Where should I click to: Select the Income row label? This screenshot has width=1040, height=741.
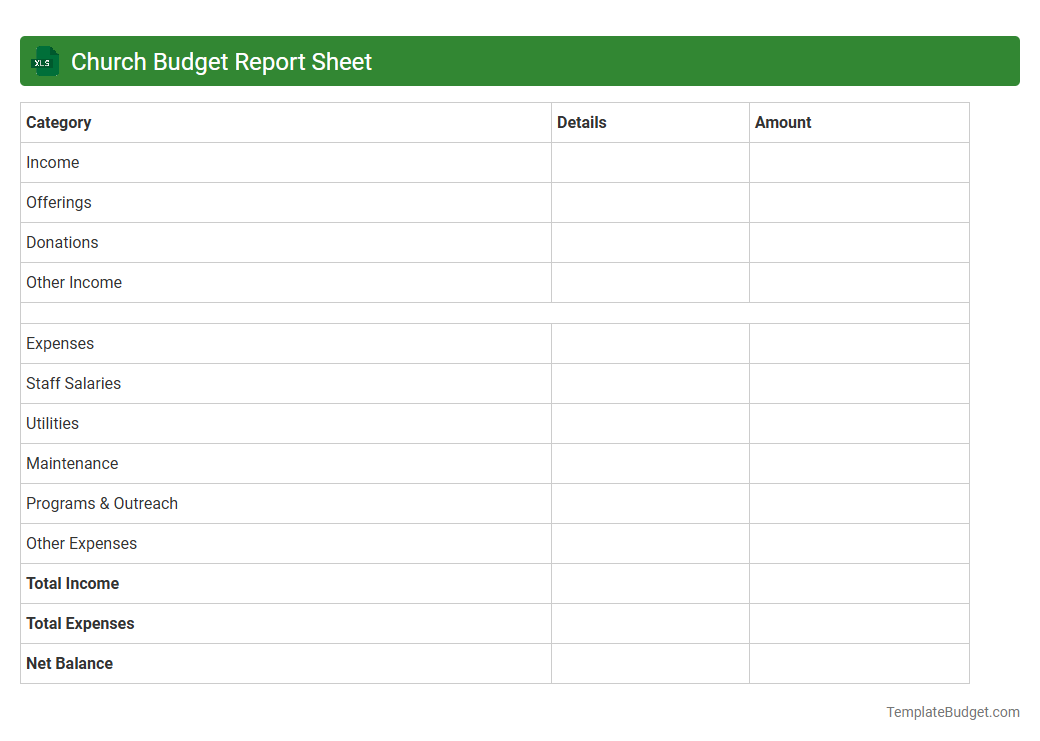tap(53, 162)
